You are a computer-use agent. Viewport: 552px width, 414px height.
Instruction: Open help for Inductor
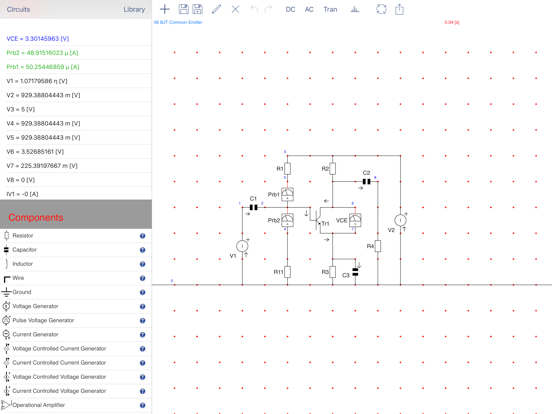pyautogui.click(x=142, y=264)
